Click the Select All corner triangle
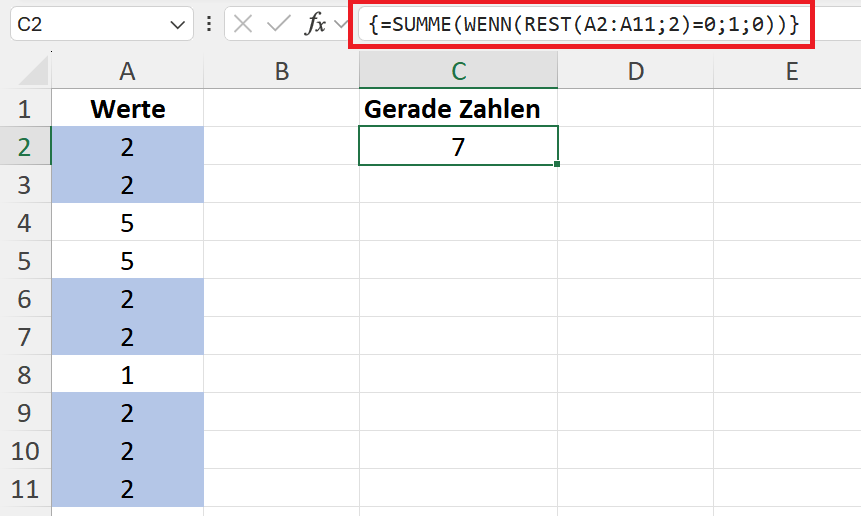 (x=34, y=71)
